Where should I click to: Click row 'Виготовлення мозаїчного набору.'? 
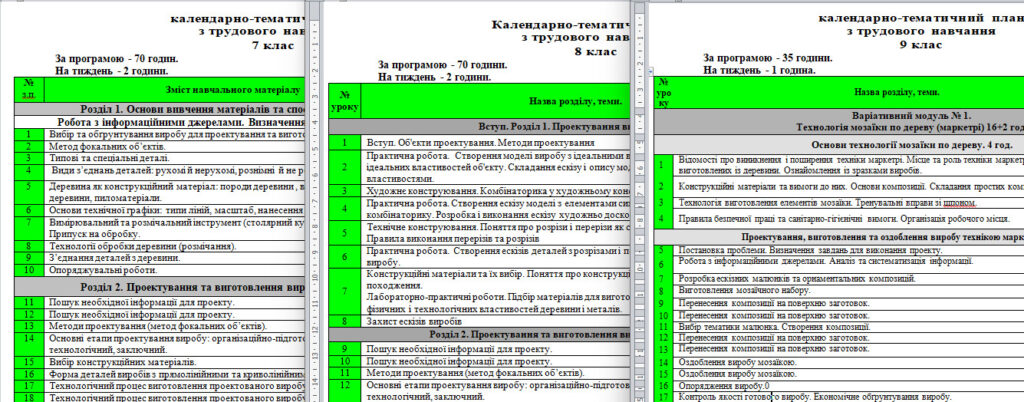pos(839,290)
